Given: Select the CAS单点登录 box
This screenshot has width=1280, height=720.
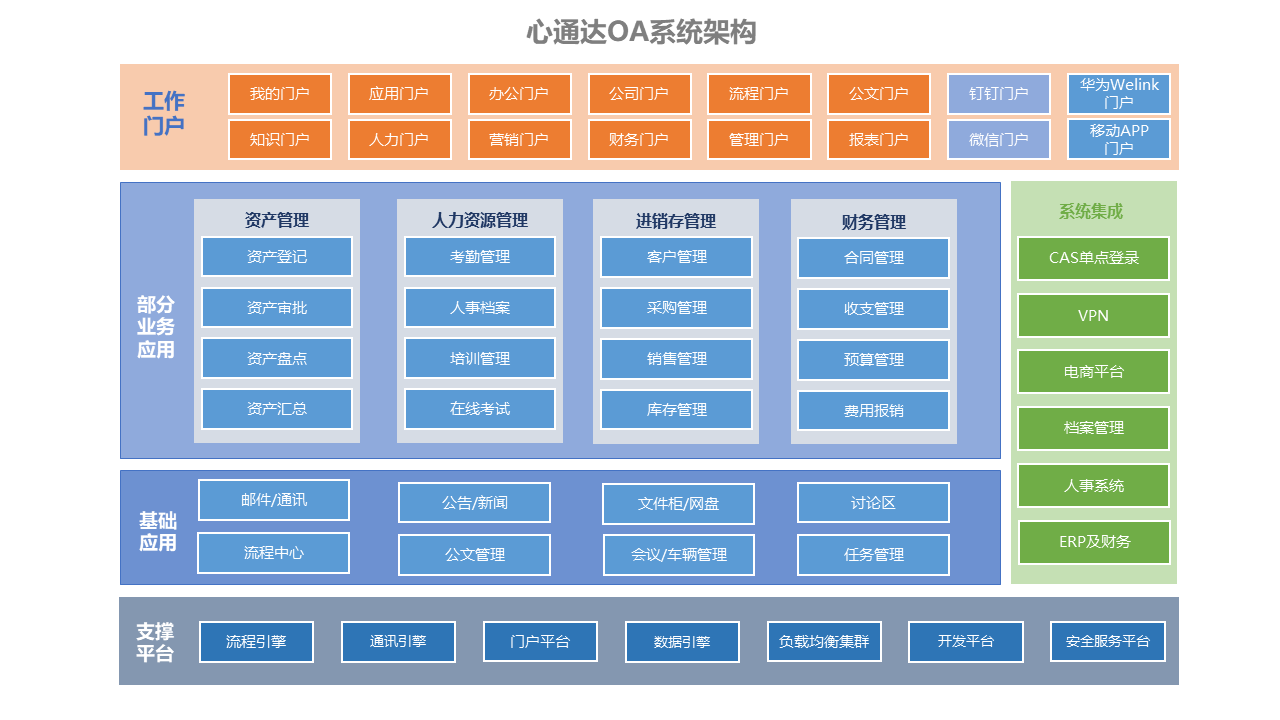Looking at the screenshot, I should pos(1094,258).
